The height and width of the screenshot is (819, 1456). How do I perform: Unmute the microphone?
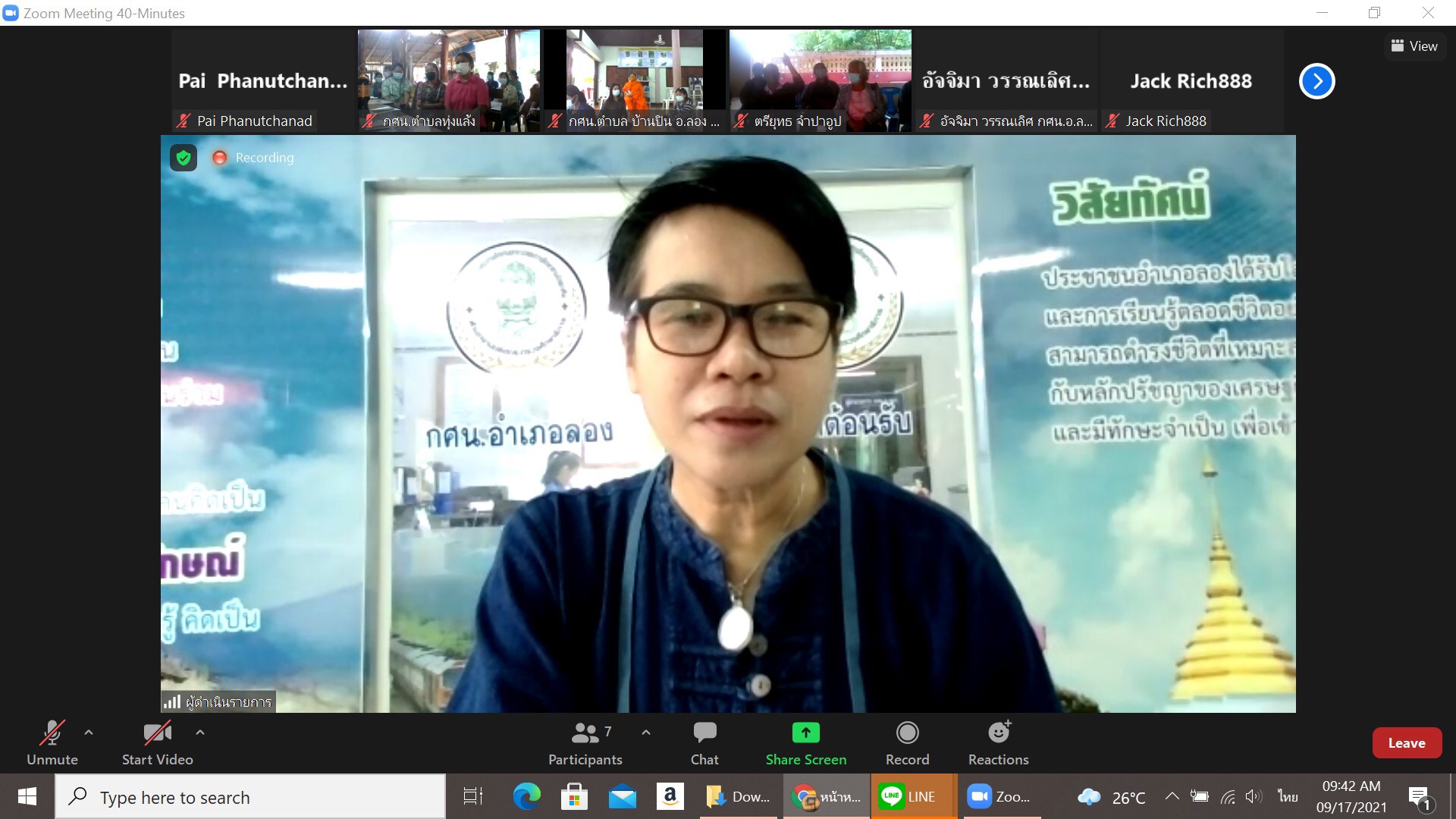coord(52,743)
